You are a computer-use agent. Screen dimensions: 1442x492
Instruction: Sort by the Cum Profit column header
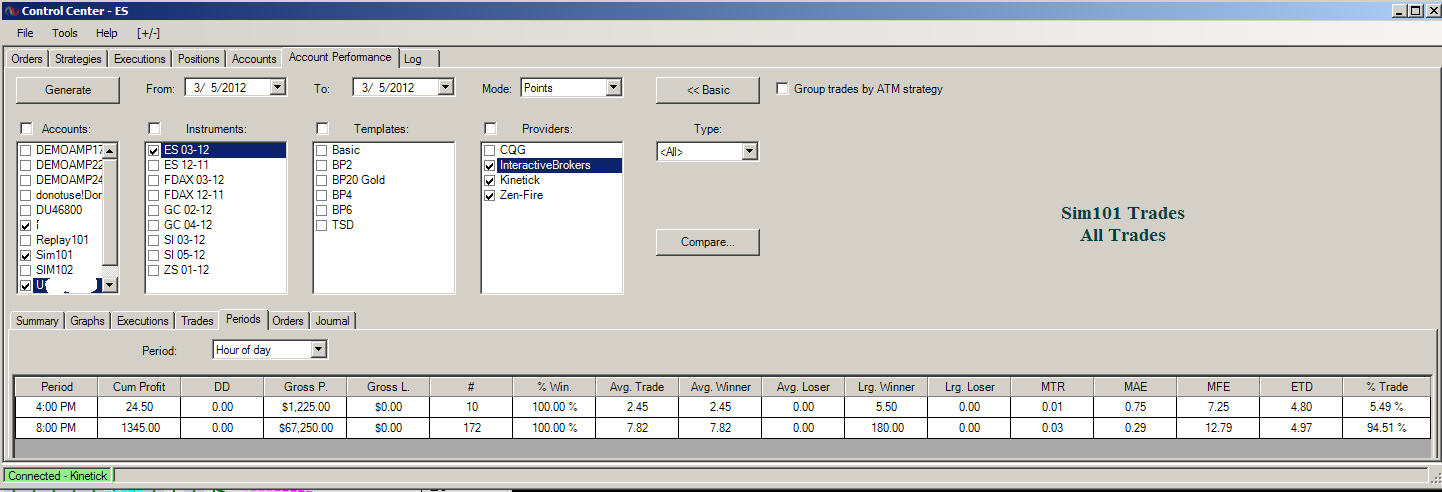click(140, 386)
